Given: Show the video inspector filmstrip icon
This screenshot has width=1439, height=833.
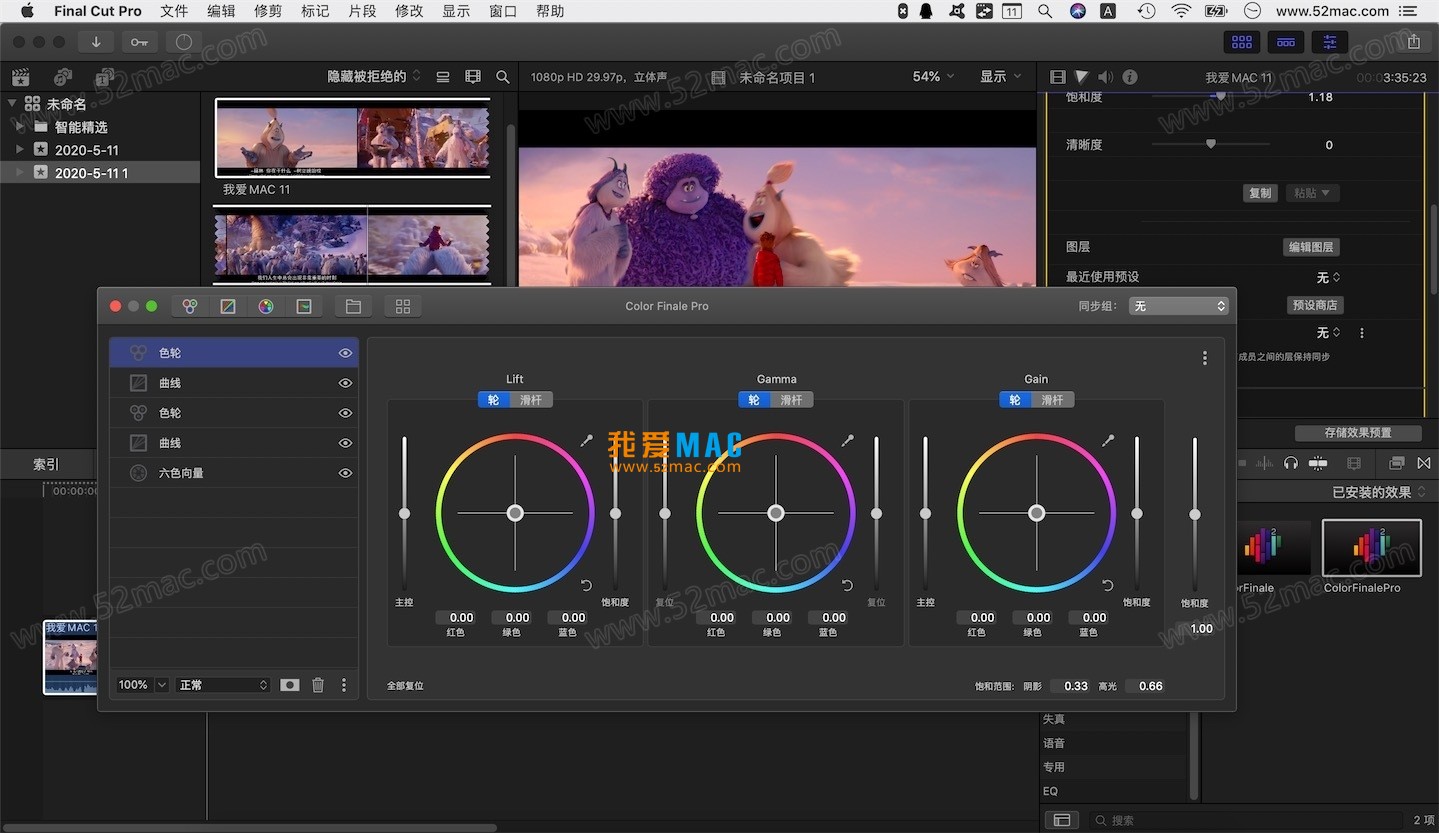Looking at the screenshot, I should (x=1058, y=77).
